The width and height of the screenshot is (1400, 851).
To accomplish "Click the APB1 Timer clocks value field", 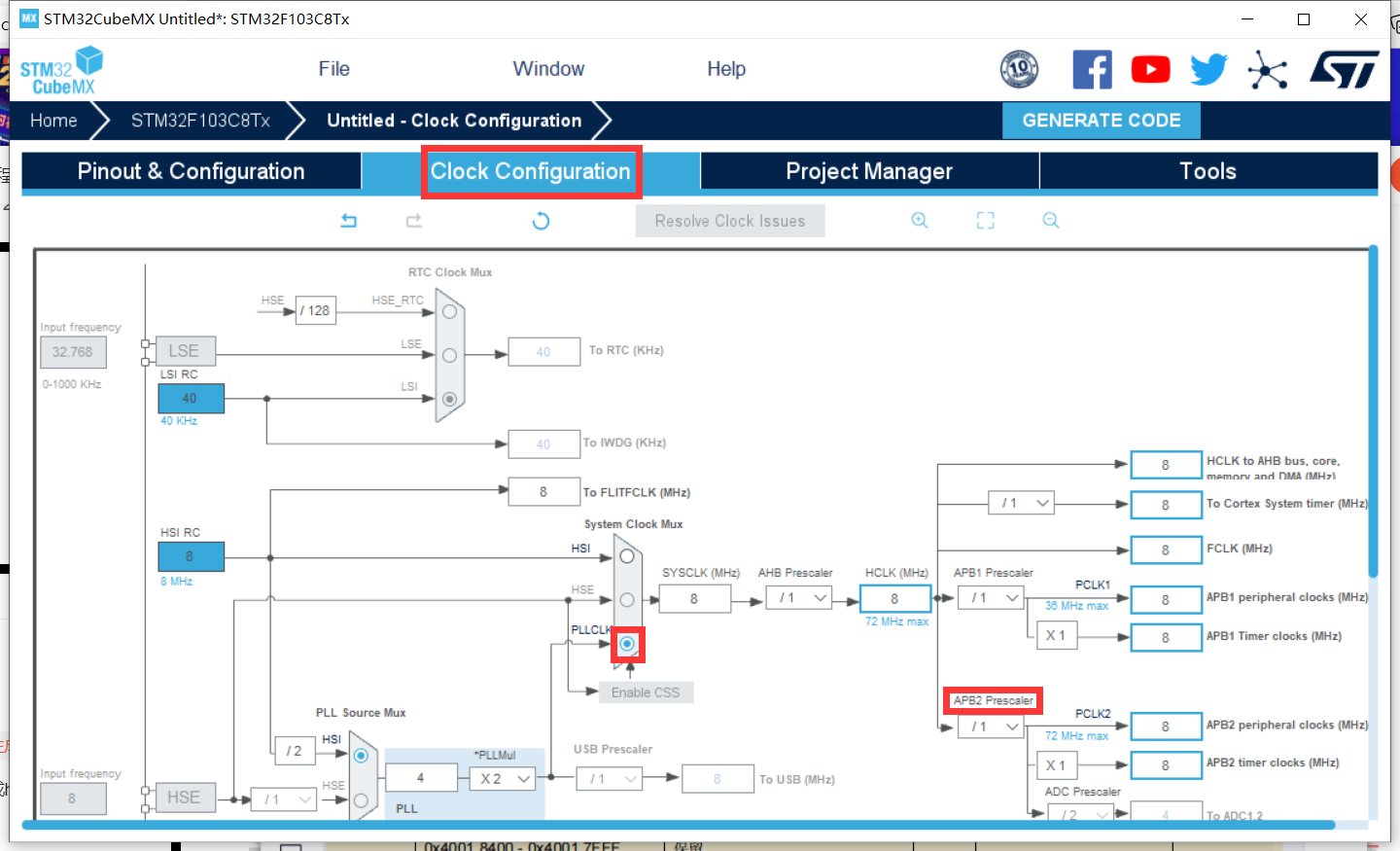I will tap(1166, 637).
